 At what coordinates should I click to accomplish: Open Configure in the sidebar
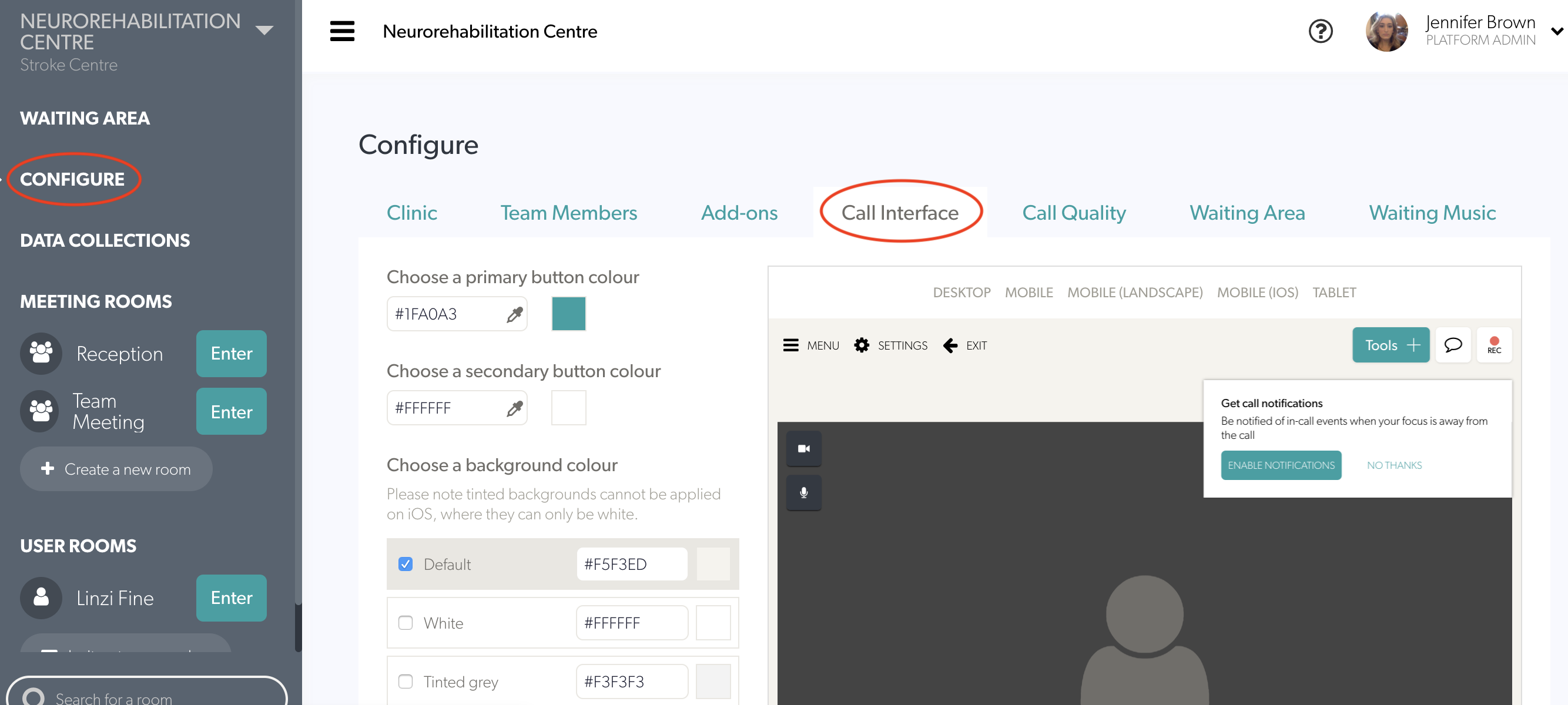coord(72,179)
